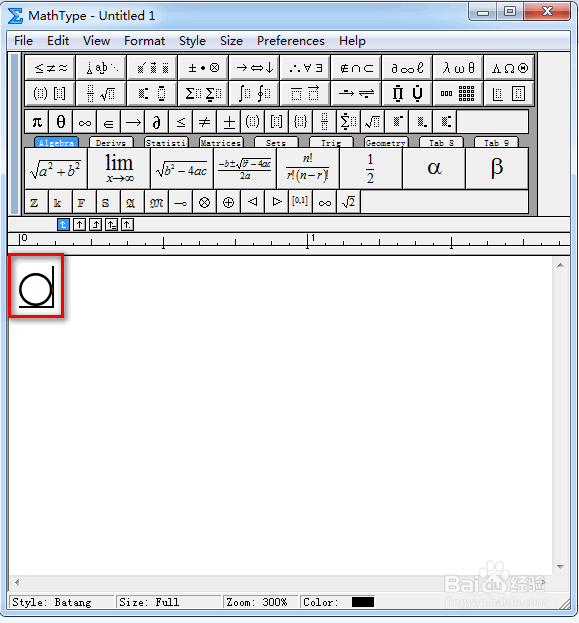Insert the plus-minus symbol
Screen dimensions: 579x623
click(229, 122)
